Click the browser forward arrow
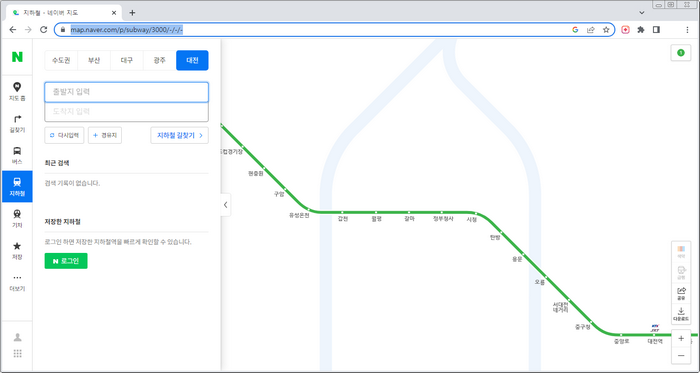Image resolution: width=700 pixels, height=373 pixels. (28, 29)
